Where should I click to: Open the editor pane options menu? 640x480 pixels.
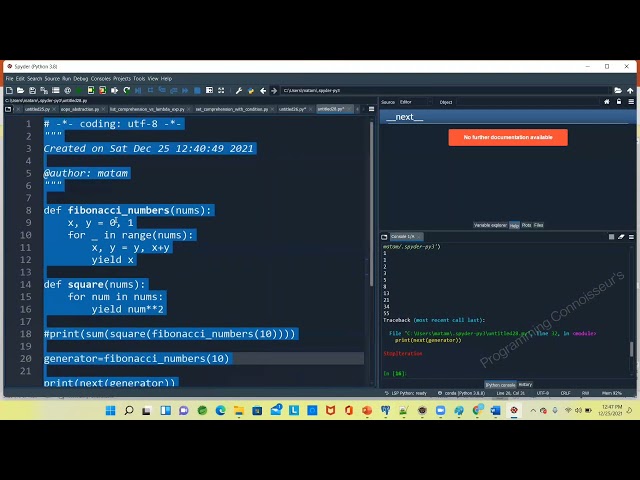(371, 109)
